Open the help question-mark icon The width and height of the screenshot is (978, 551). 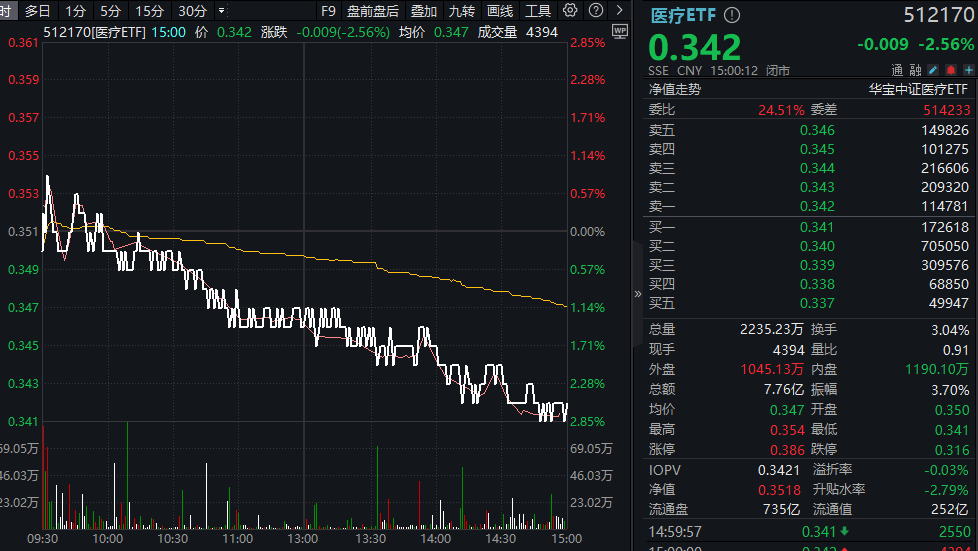[x=596, y=10]
